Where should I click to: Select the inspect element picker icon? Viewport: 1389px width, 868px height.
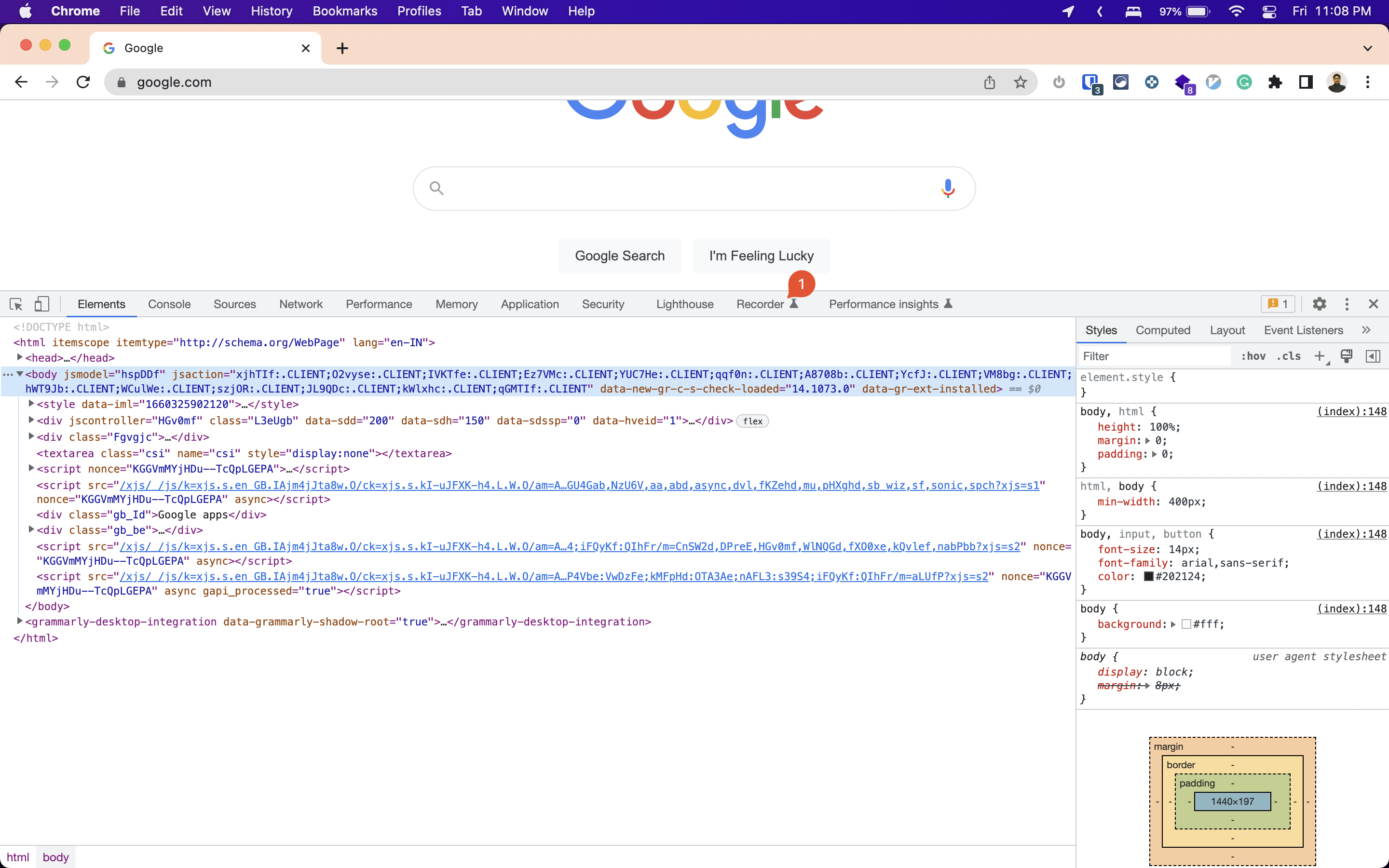16,304
